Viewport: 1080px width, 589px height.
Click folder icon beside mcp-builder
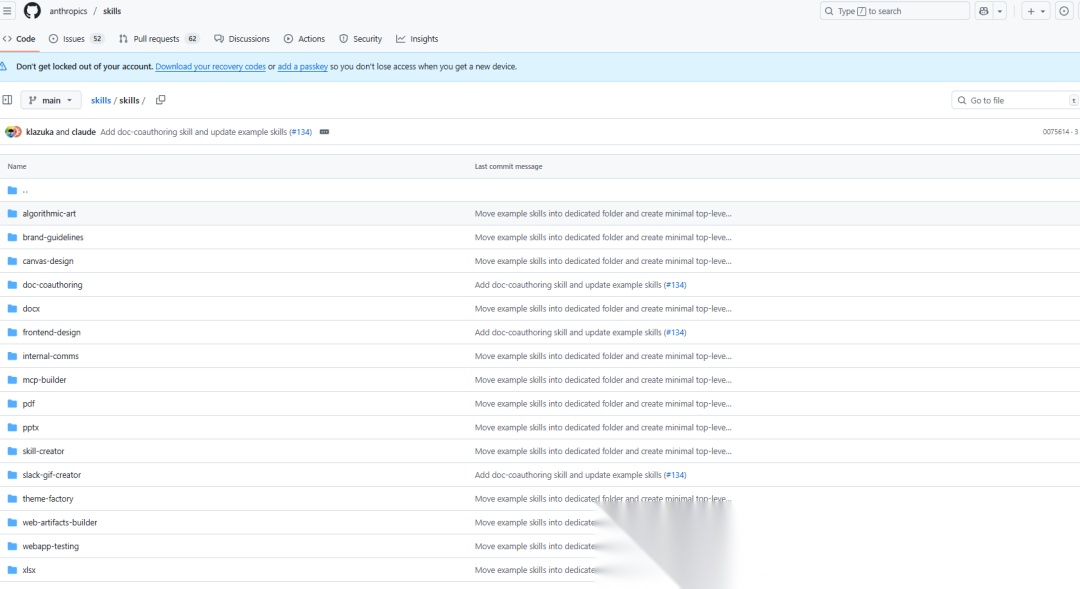pos(12,380)
